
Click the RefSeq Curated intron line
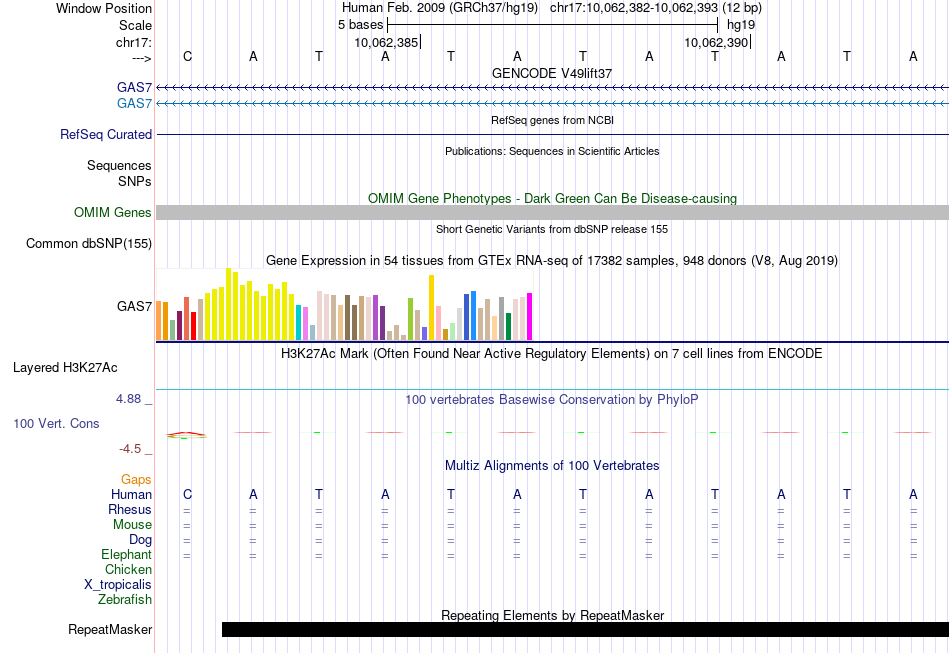[x=553, y=134]
